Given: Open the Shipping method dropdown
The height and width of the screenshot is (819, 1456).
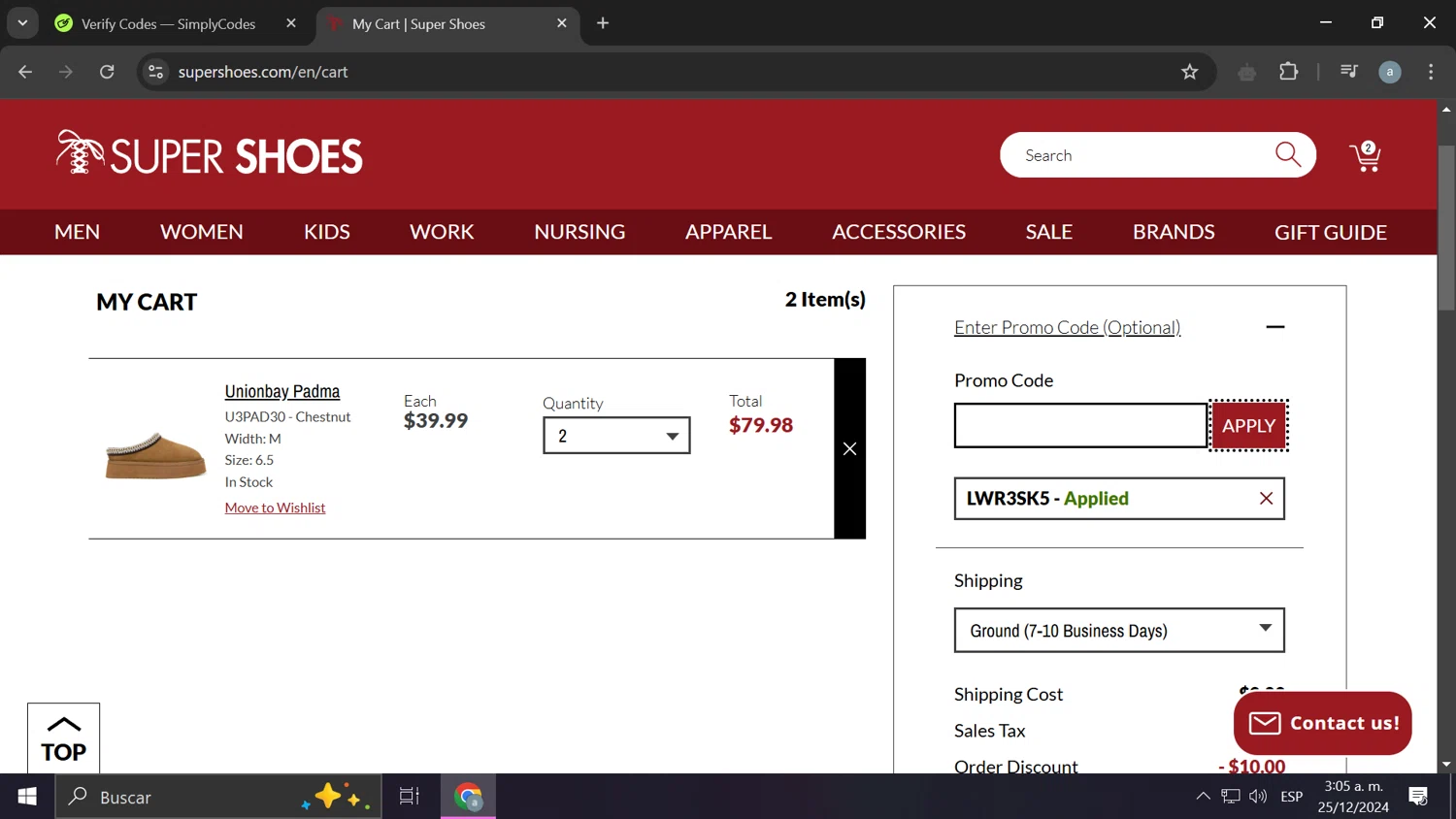Looking at the screenshot, I should [x=1119, y=631].
